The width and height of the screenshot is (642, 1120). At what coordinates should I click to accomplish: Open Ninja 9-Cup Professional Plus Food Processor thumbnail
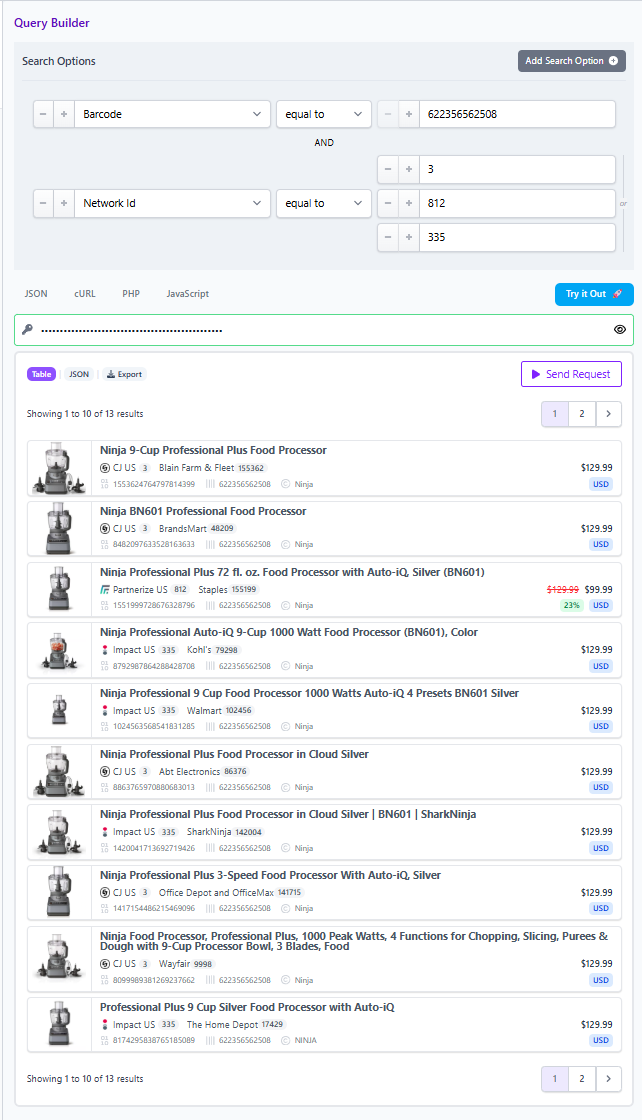59,469
